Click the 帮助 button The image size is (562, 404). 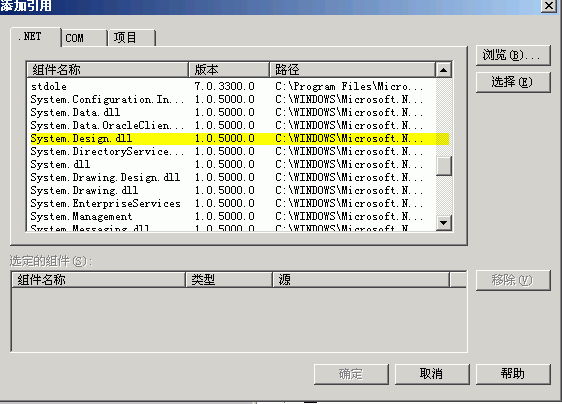(513, 374)
